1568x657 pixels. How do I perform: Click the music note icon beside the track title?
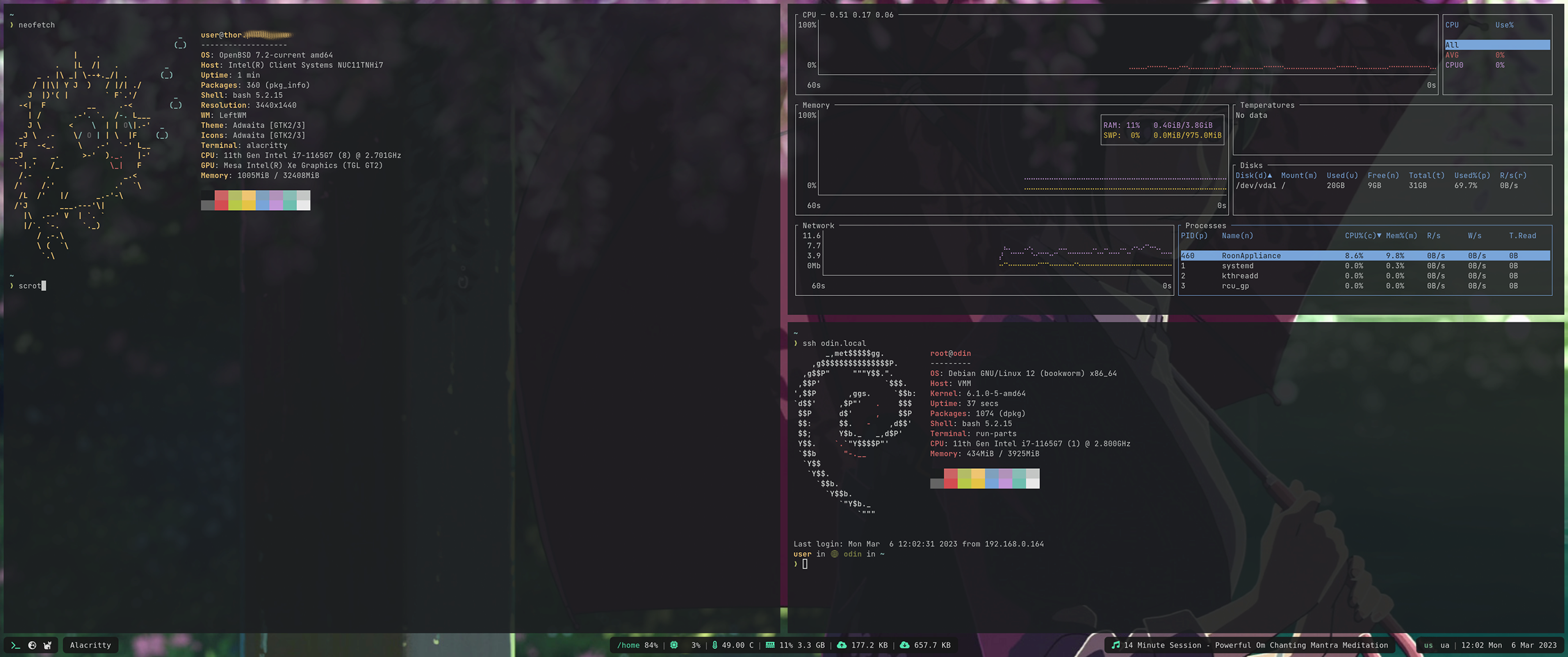point(1116,645)
